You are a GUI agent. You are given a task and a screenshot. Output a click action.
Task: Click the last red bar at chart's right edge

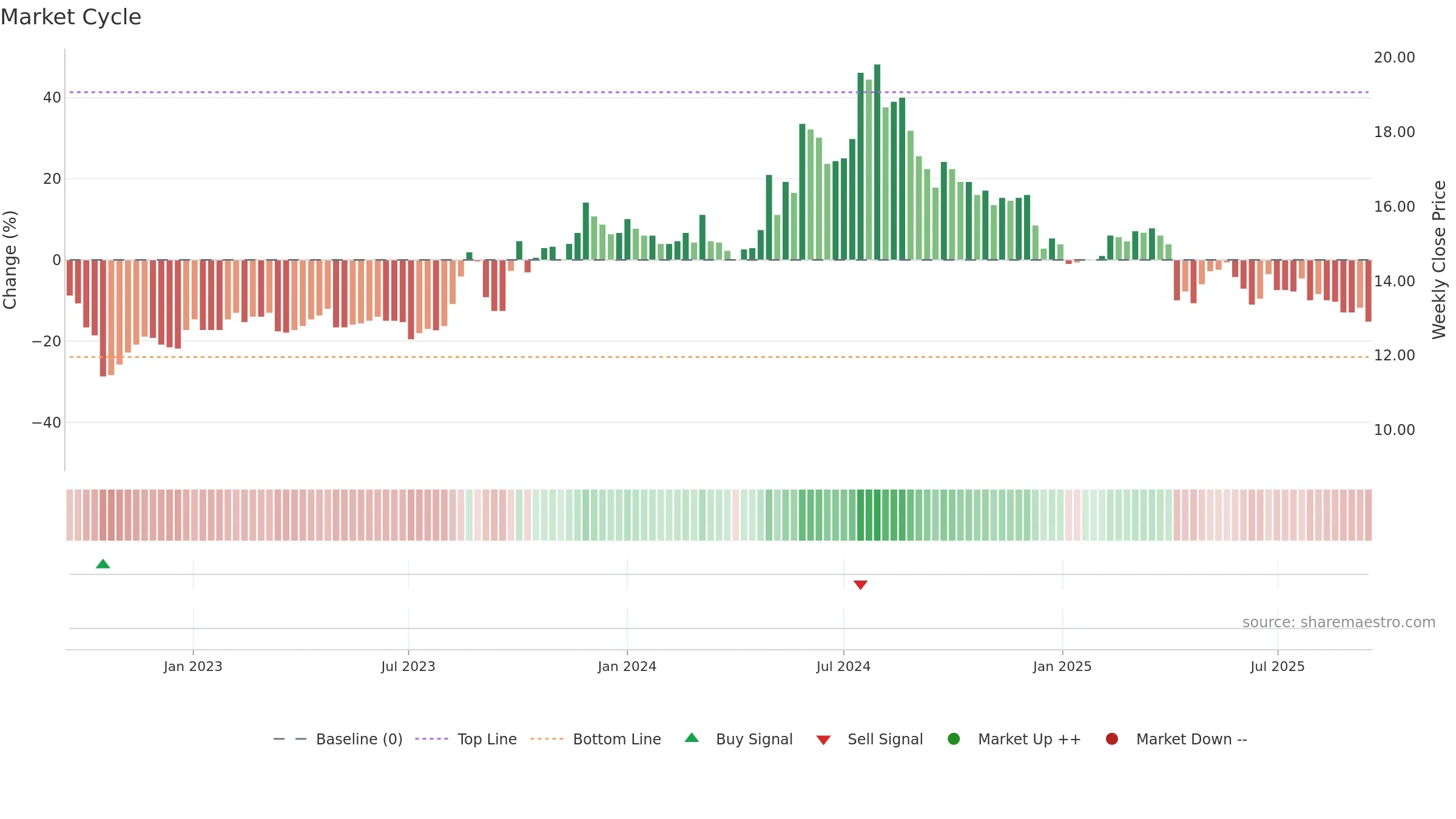point(1368,291)
